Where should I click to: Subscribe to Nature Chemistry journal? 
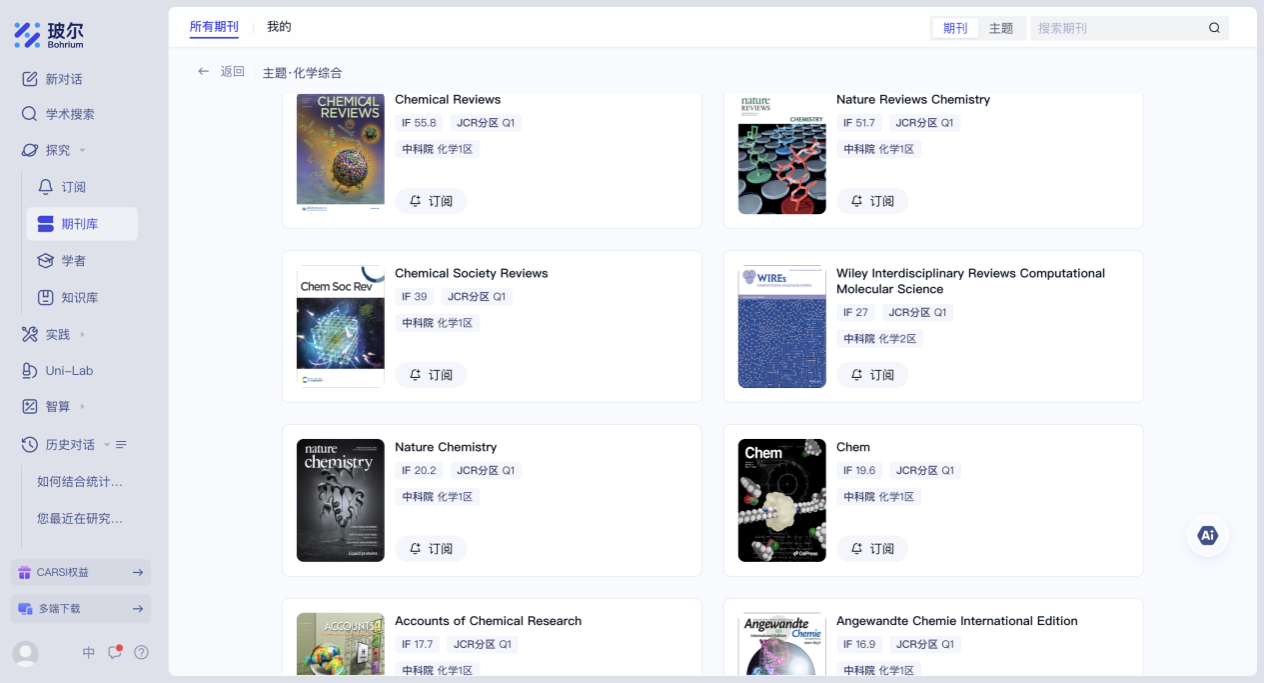click(x=431, y=548)
